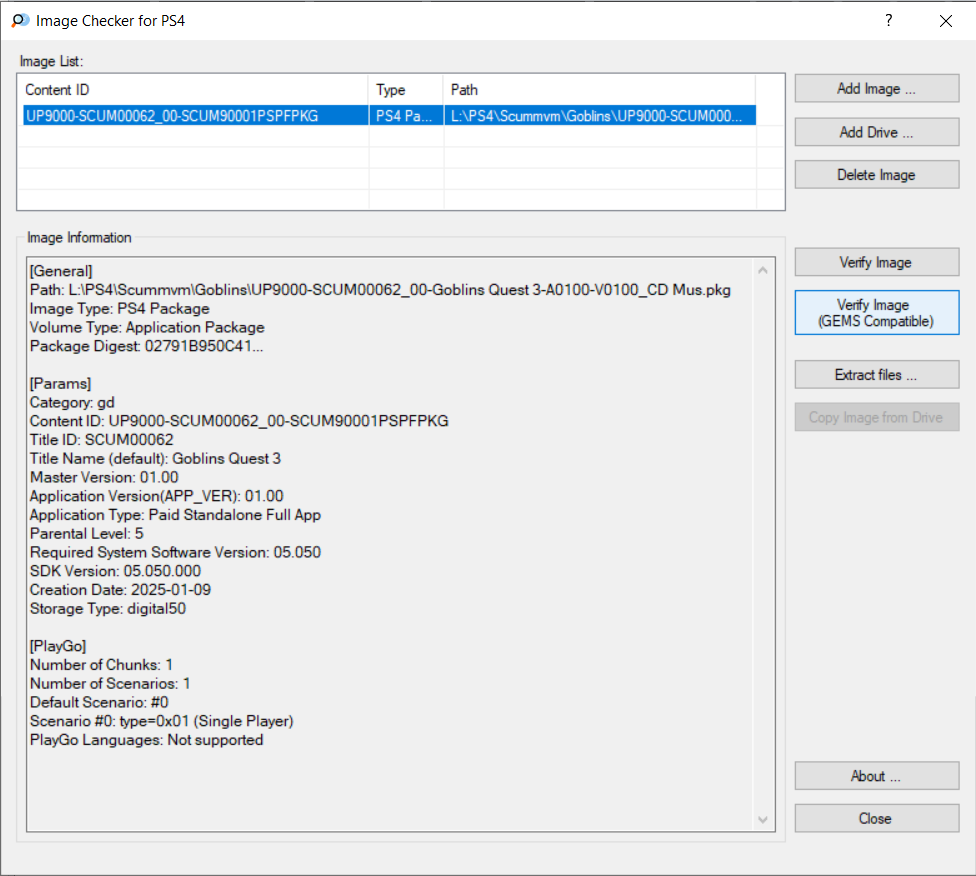Click the PS4 Pa... type cell
The height and width of the screenshot is (876, 976).
tap(406, 116)
